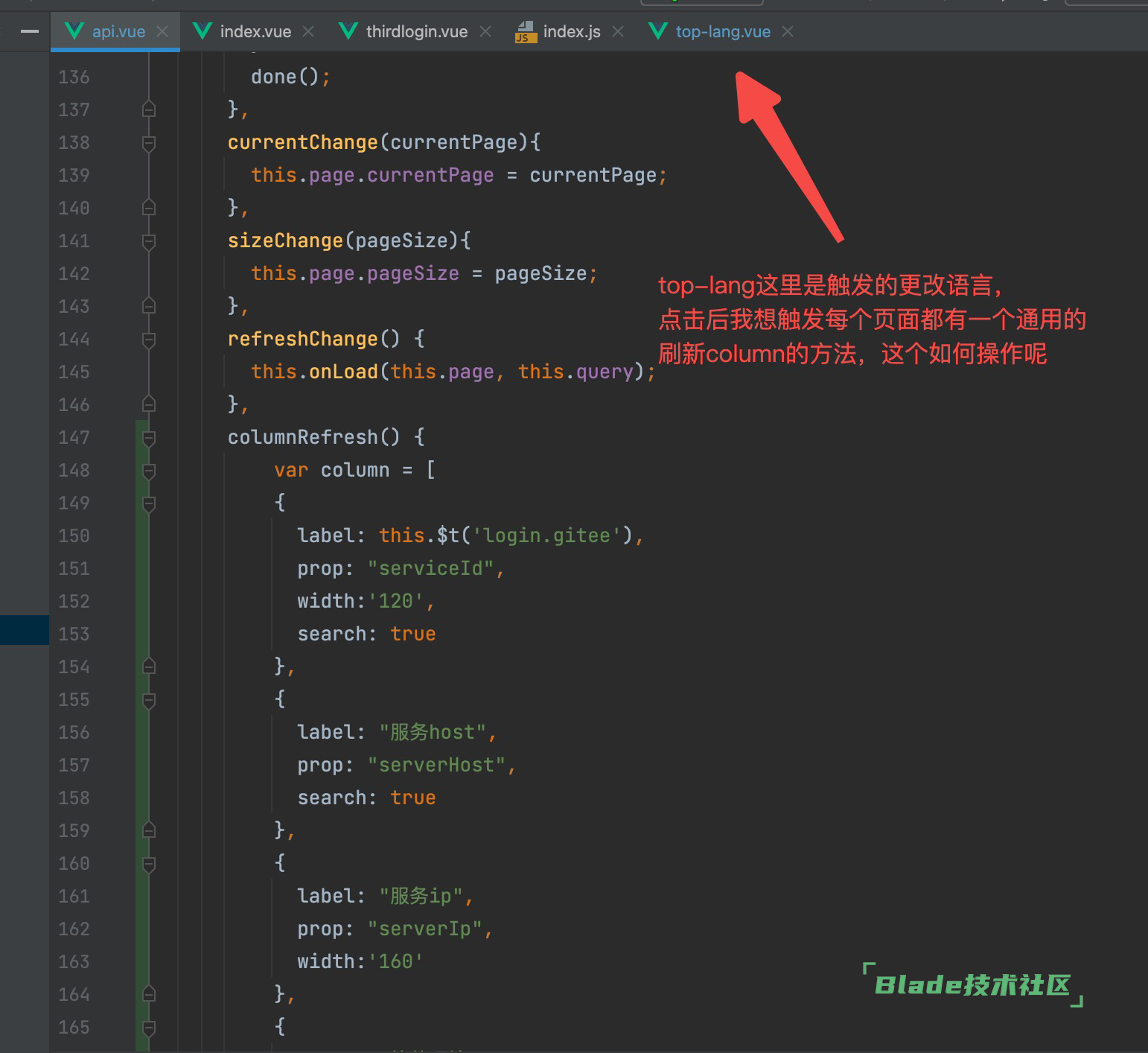Click fold end marker at line 154
The height and width of the screenshot is (1053, 1148).
(149, 667)
